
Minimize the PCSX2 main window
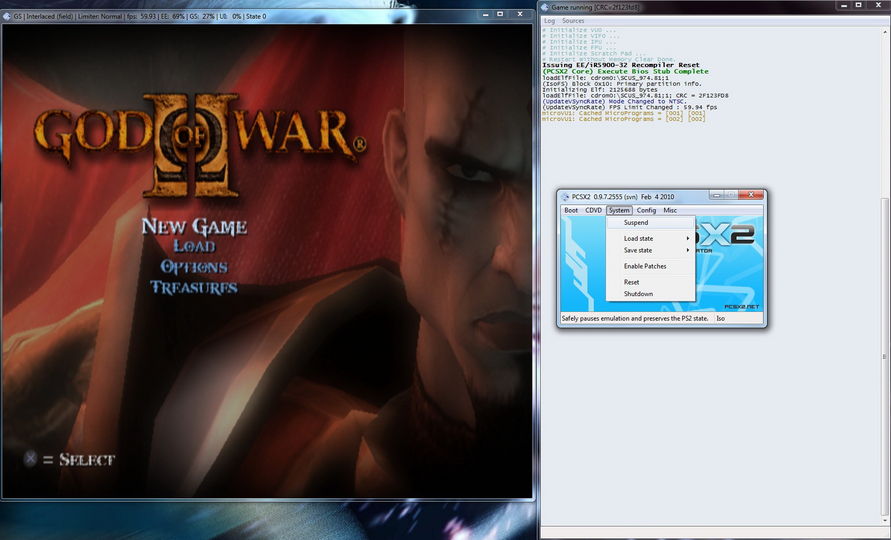(x=716, y=195)
